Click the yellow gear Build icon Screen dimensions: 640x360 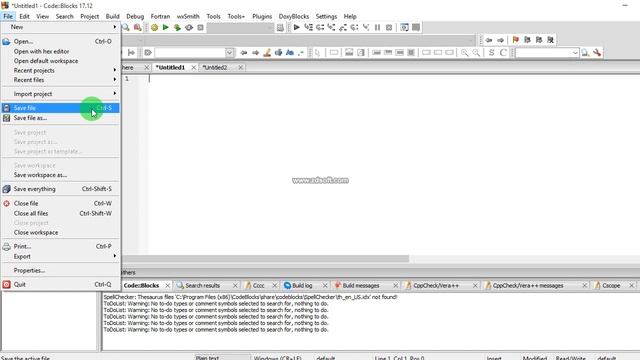click(154, 27)
